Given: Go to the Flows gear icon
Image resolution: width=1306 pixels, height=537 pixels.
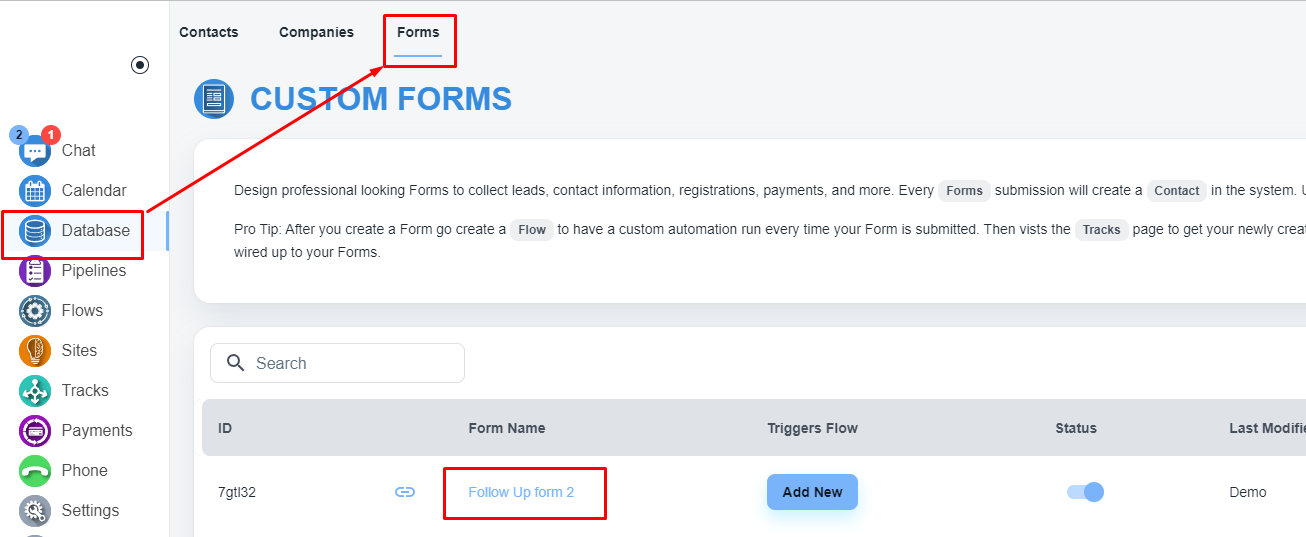Looking at the screenshot, I should pos(35,311).
